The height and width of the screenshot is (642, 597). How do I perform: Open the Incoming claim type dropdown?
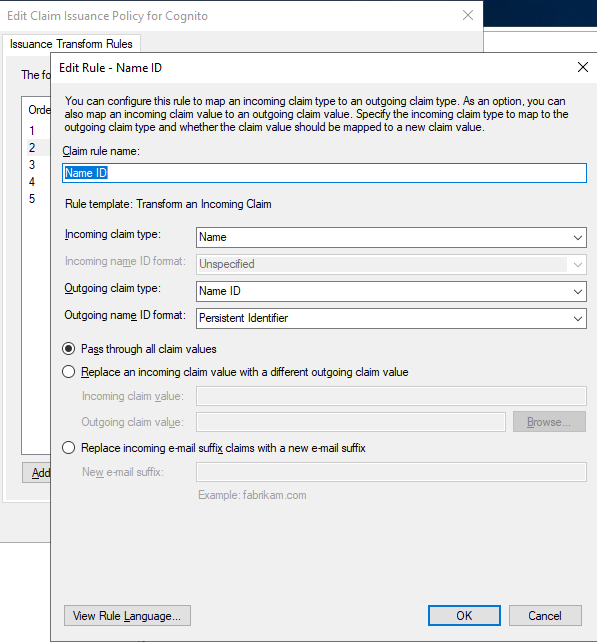391,237
